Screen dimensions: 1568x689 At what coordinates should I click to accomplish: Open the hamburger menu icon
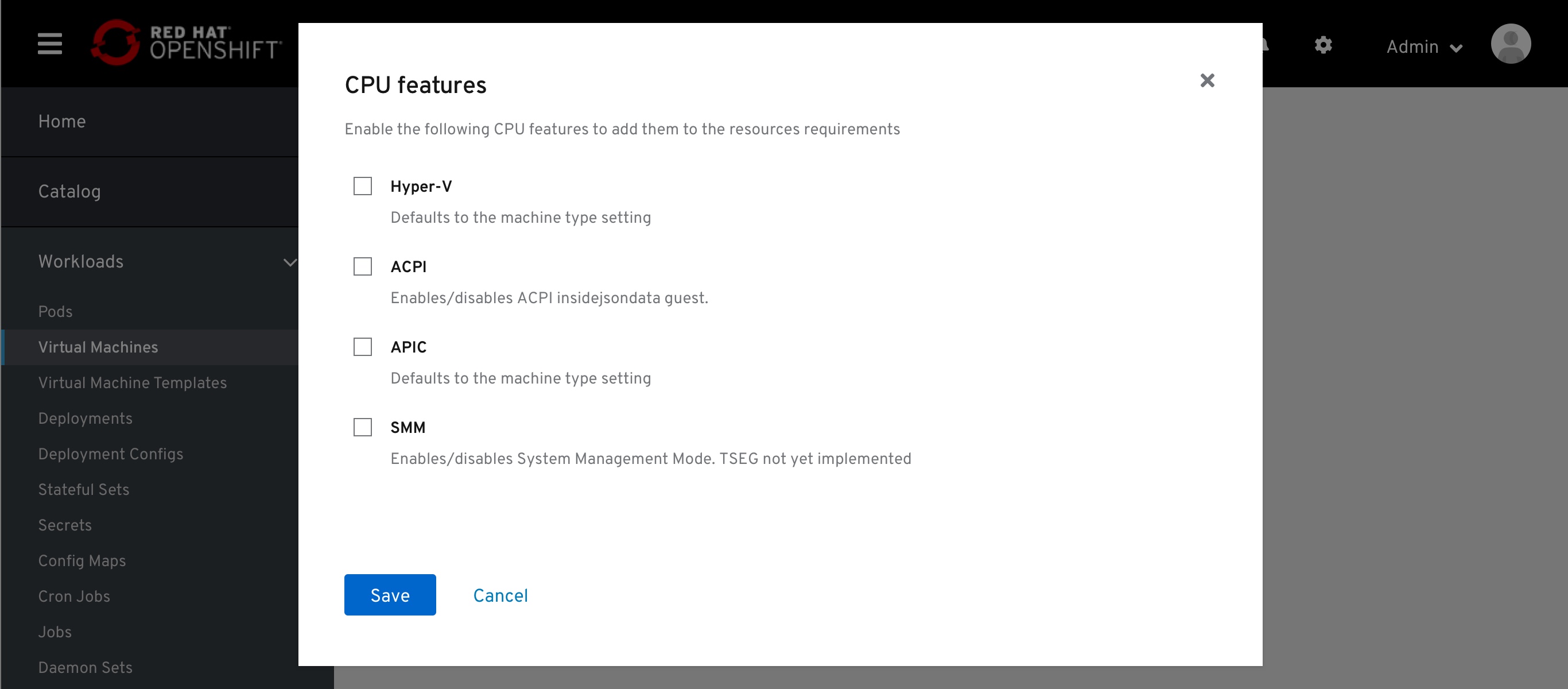click(x=49, y=45)
